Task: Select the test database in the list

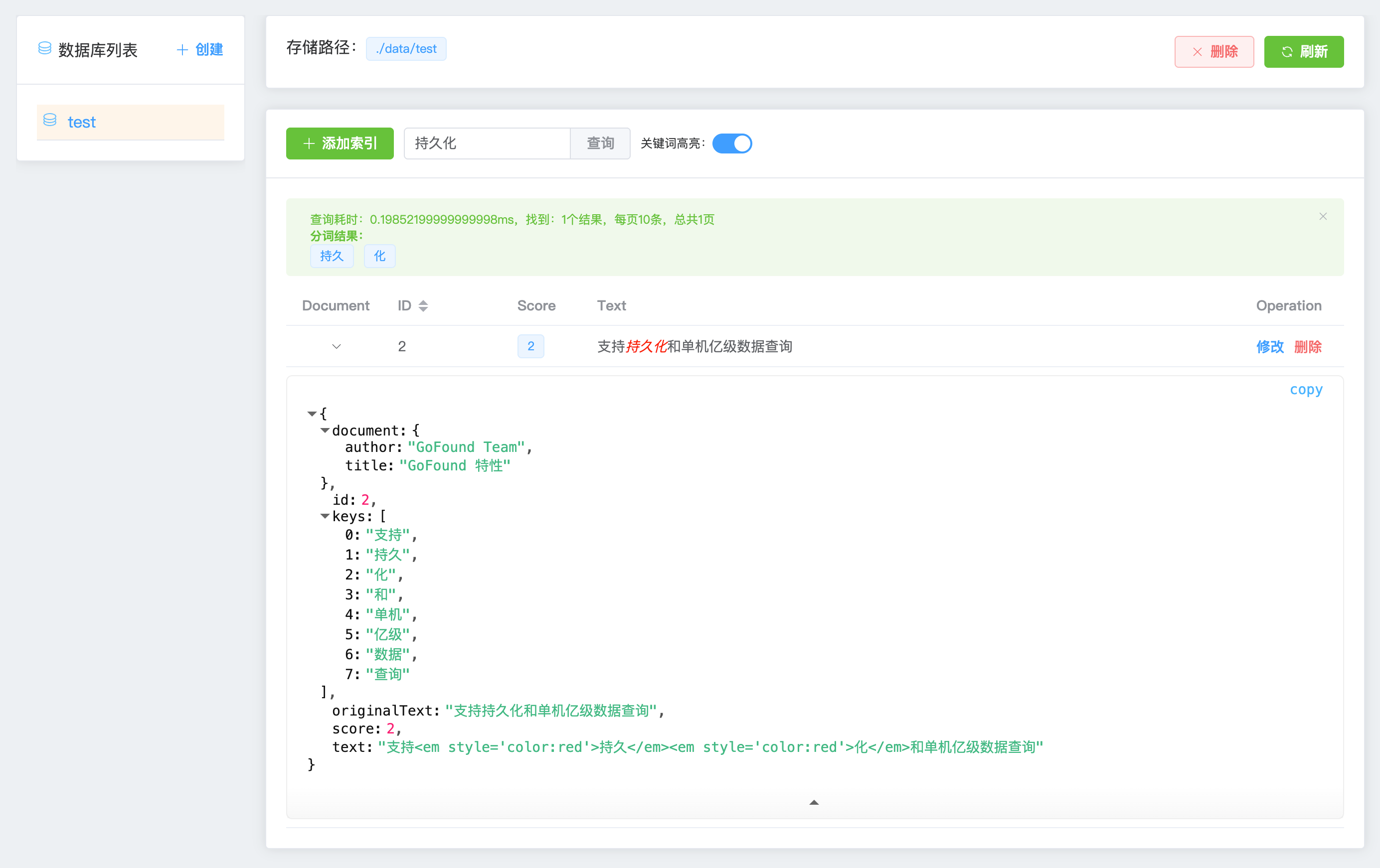Action: click(x=131, y=122)
